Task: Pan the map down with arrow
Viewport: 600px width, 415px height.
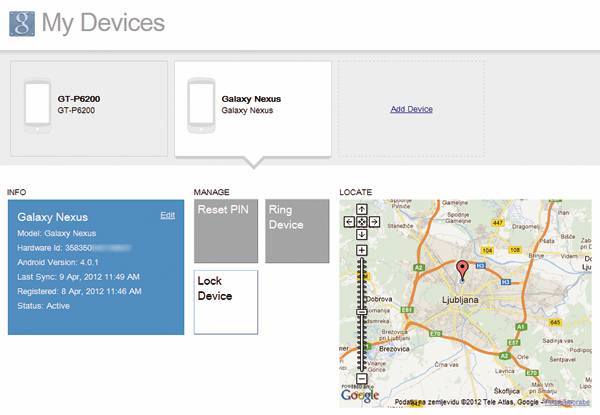Action: (362, 234)
